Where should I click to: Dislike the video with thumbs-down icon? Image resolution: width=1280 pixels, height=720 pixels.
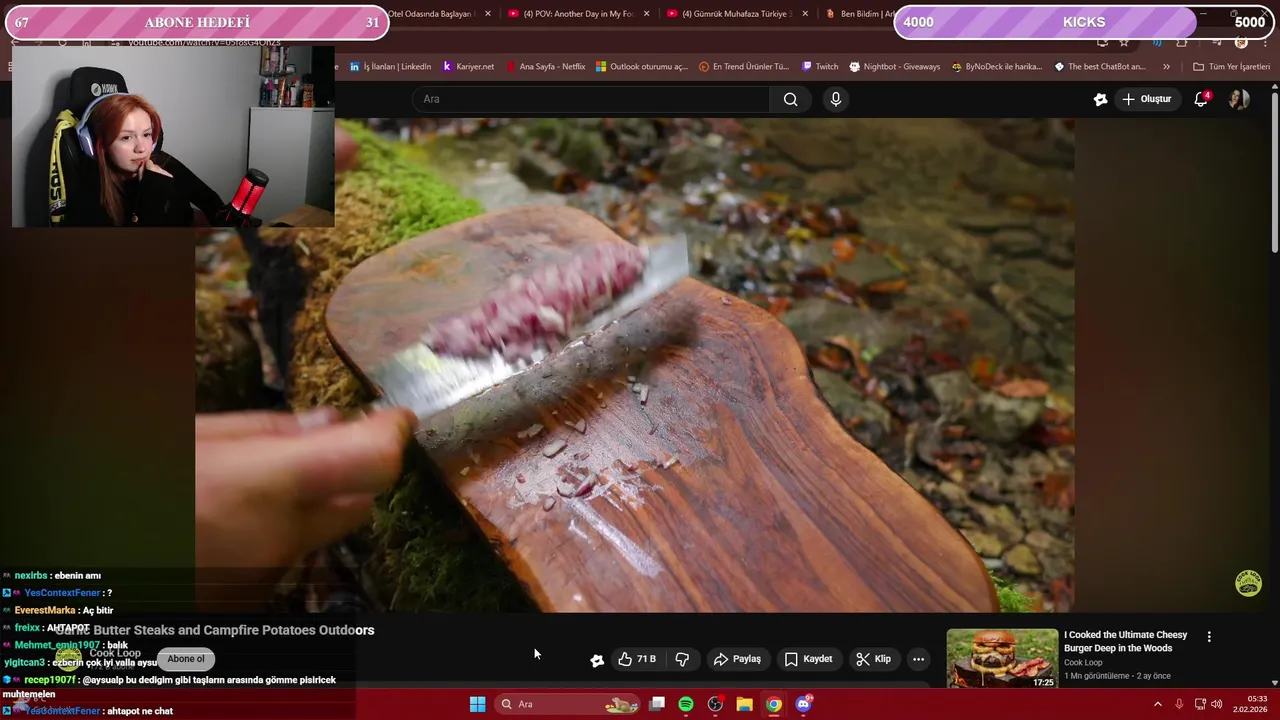(x=682, y=659)
